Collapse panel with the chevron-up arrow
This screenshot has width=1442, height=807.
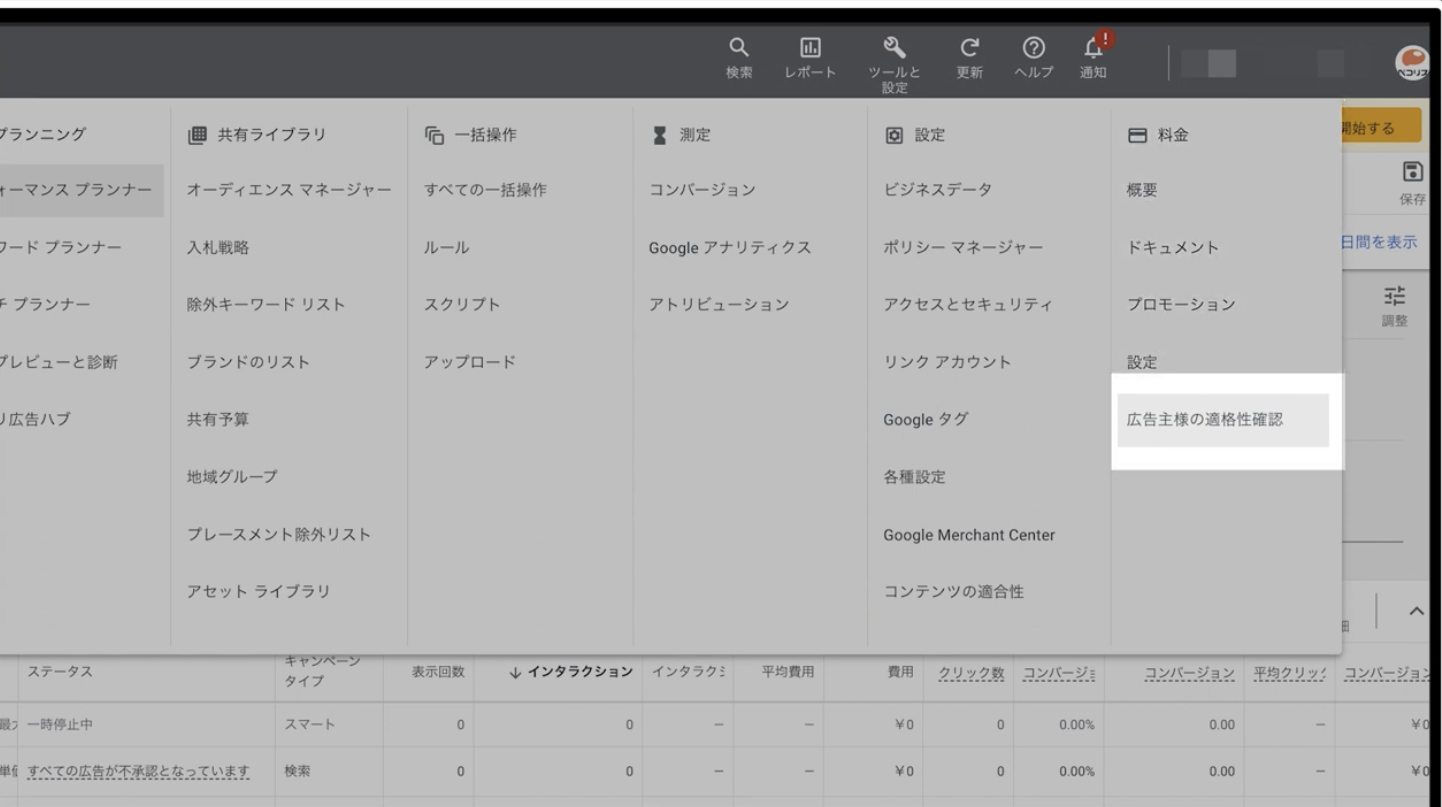coord(1417,611)
